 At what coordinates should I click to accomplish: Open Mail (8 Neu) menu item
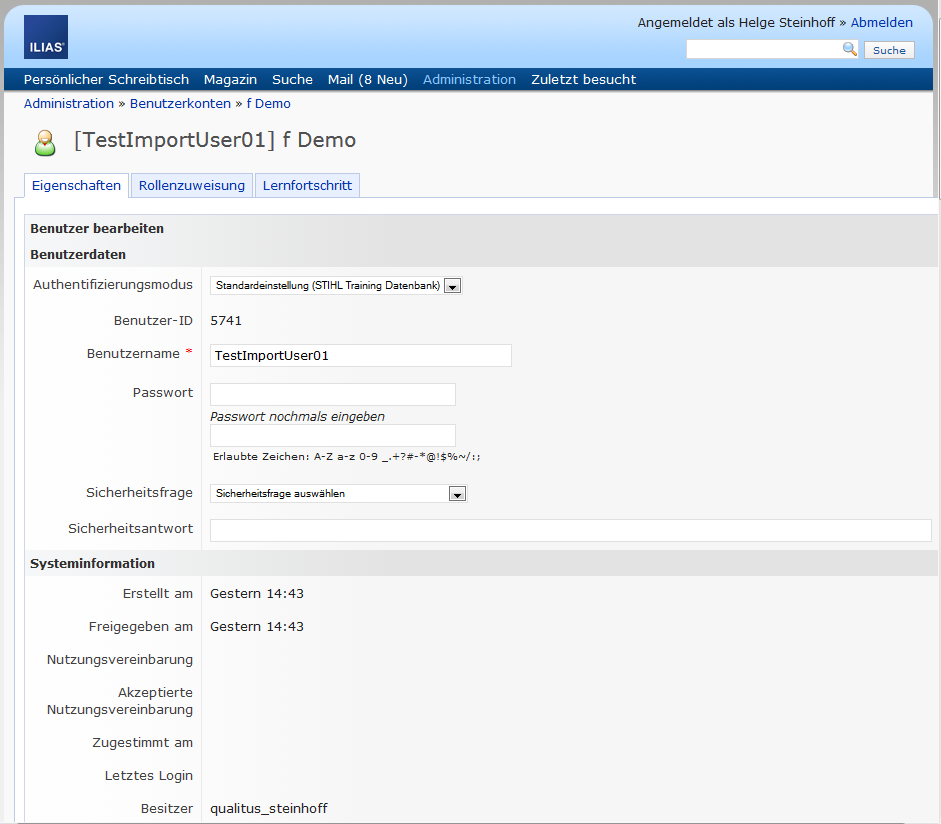coord(367,80)
